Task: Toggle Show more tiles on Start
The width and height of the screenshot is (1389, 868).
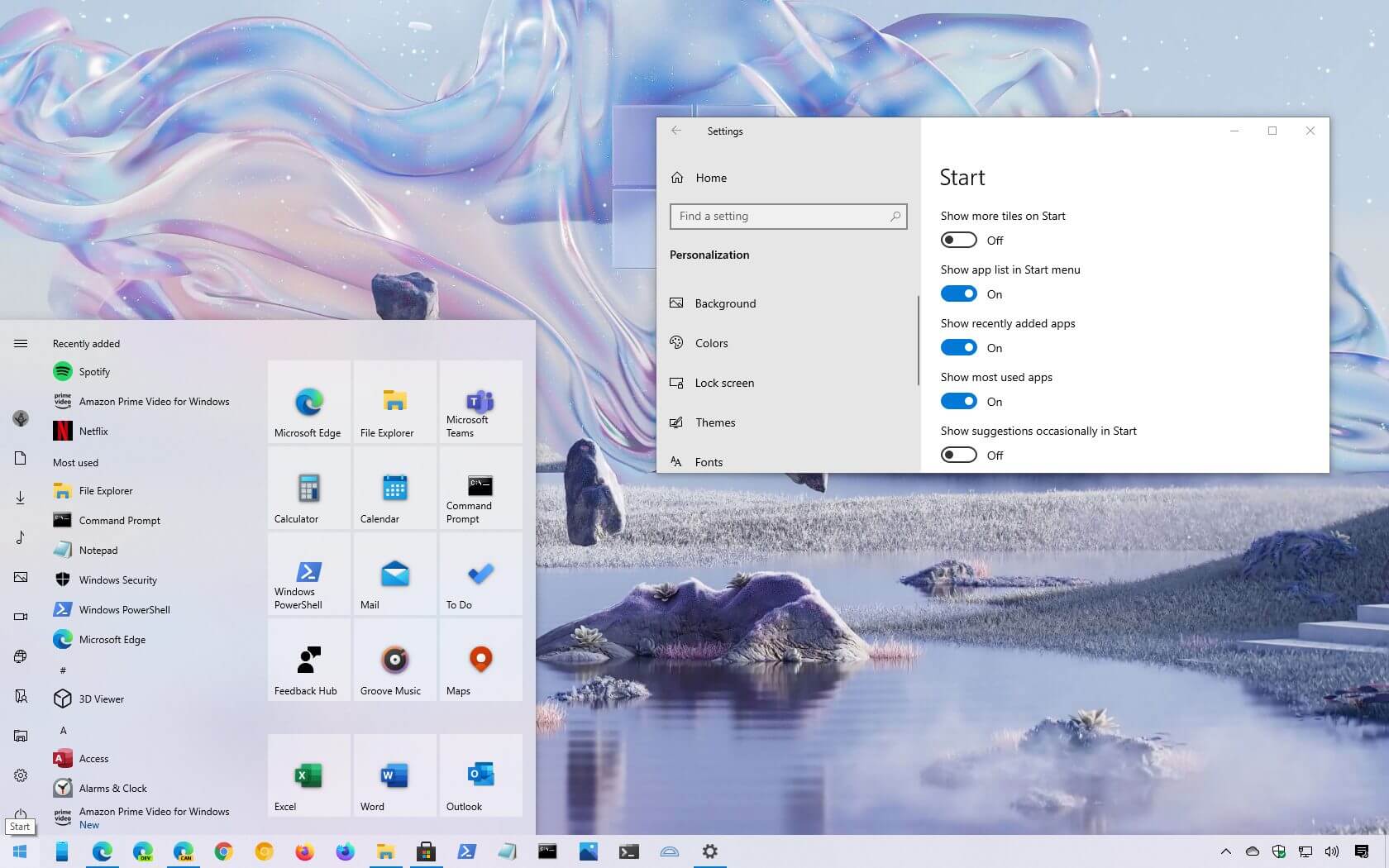Action: (x=959, y=240)
